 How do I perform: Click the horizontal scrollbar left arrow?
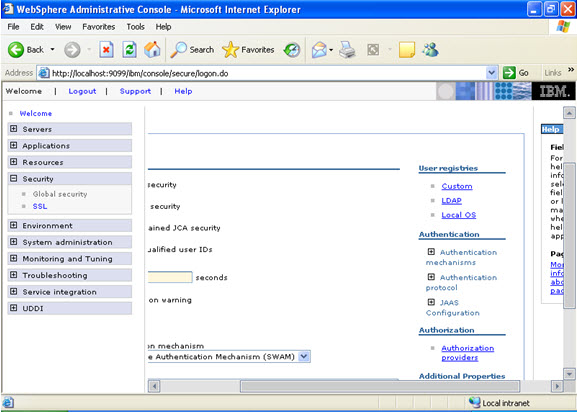tap(154, 386)
